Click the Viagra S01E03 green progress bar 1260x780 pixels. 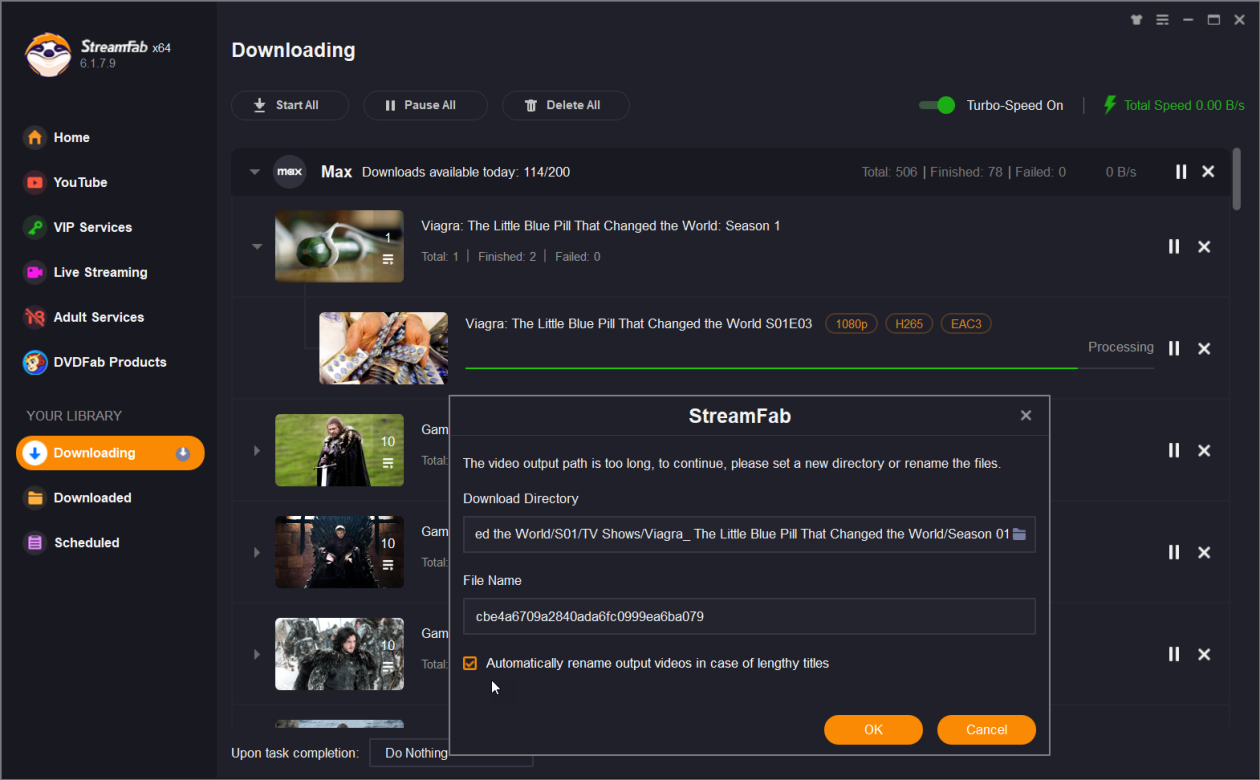[x=770, y=368]
